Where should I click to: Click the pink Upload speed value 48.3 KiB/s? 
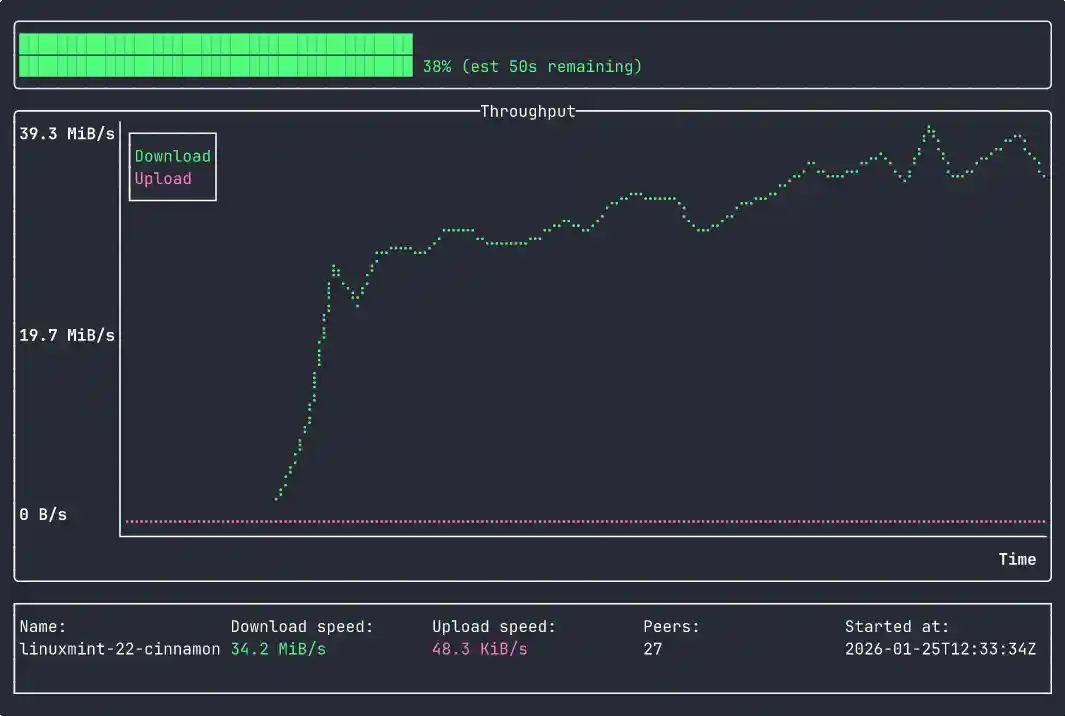[481, 648]
